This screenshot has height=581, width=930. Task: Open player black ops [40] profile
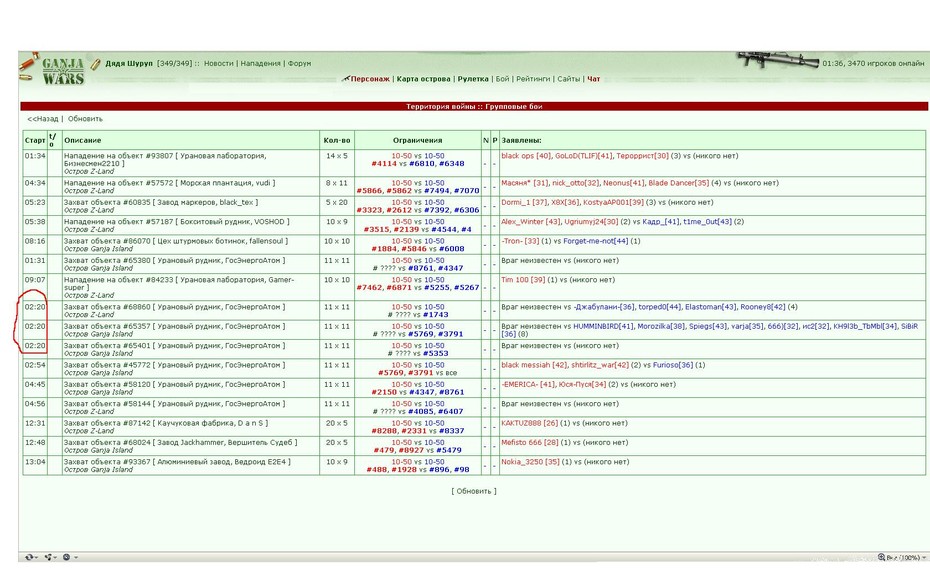[526, 156]
